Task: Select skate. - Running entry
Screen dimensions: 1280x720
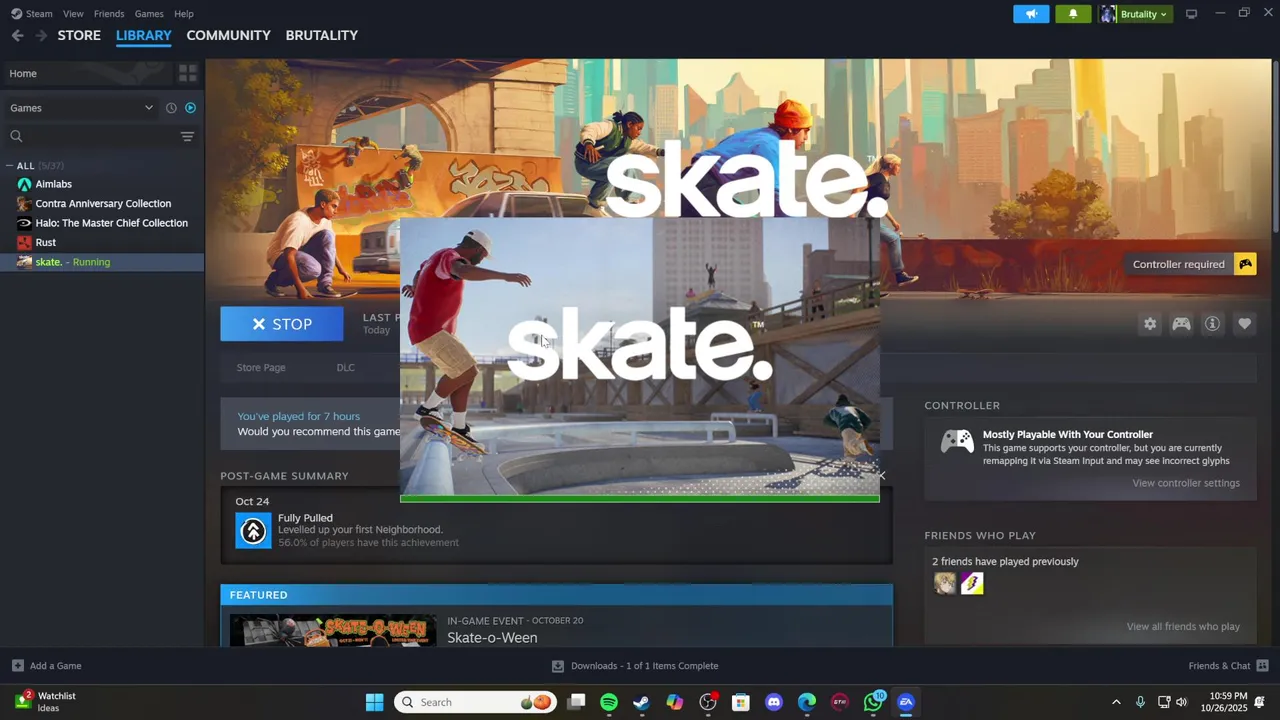Action: pyautogui.click(x=102, y=262)
